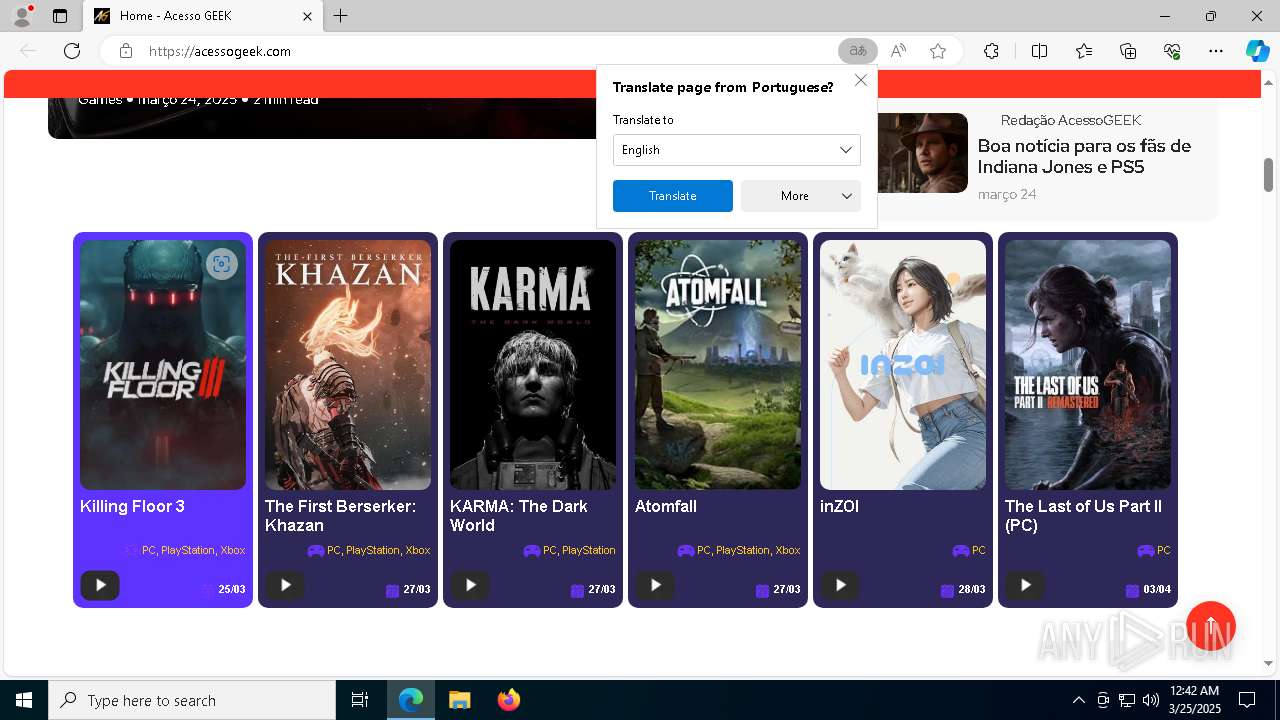Expand the More options dropdown

[x=801, y=196]
